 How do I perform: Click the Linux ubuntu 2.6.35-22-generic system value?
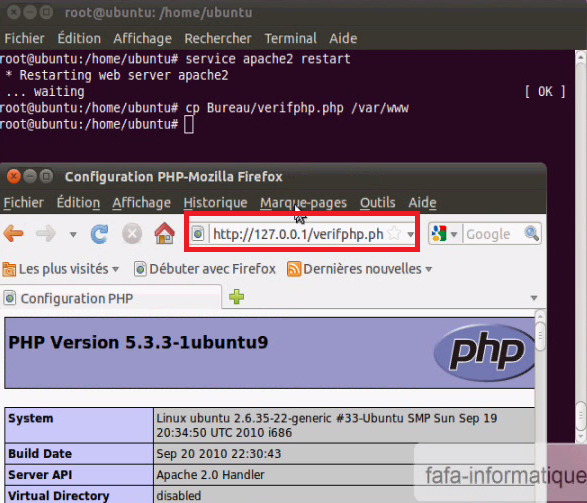[326, 425]
